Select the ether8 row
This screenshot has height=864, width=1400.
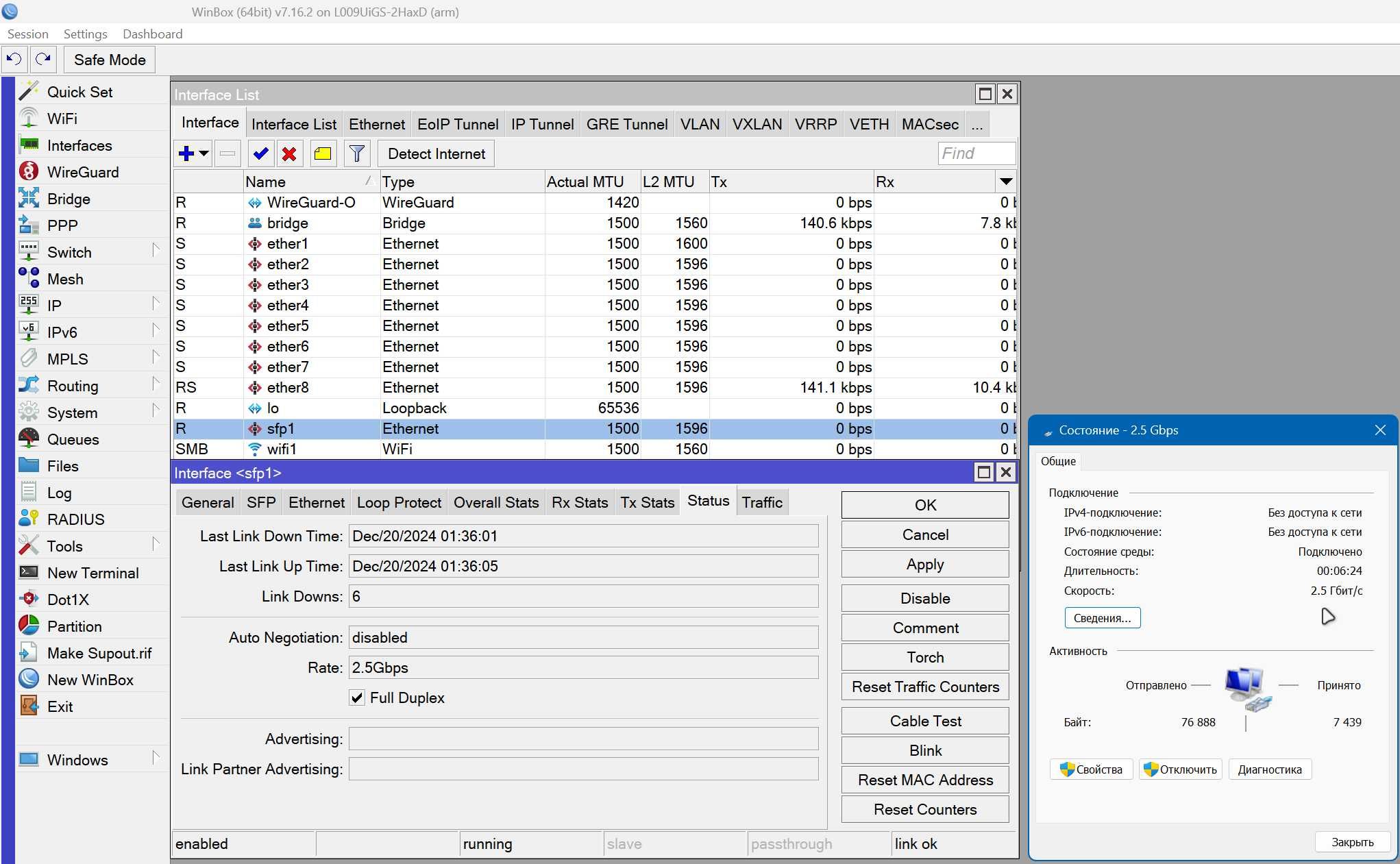click(x=595, y=387)
